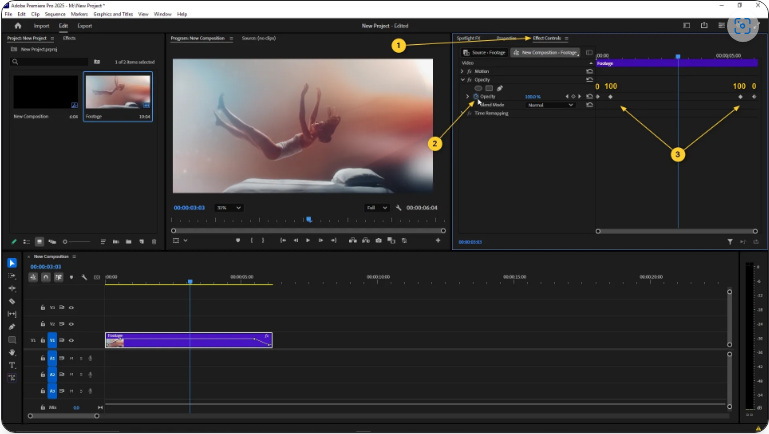Open the Blend Mode dropdown
This screenshot has width=769, height=434.
550,105
